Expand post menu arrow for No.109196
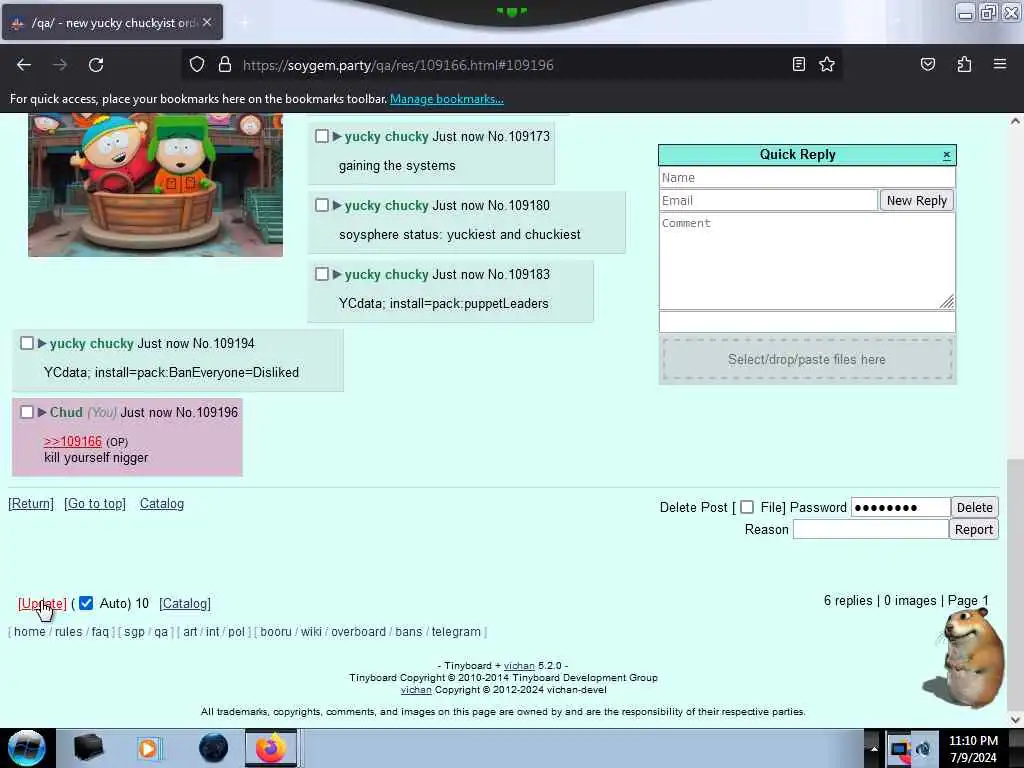The height and width of the screenshot is (768, 1024). click(42, 412)
